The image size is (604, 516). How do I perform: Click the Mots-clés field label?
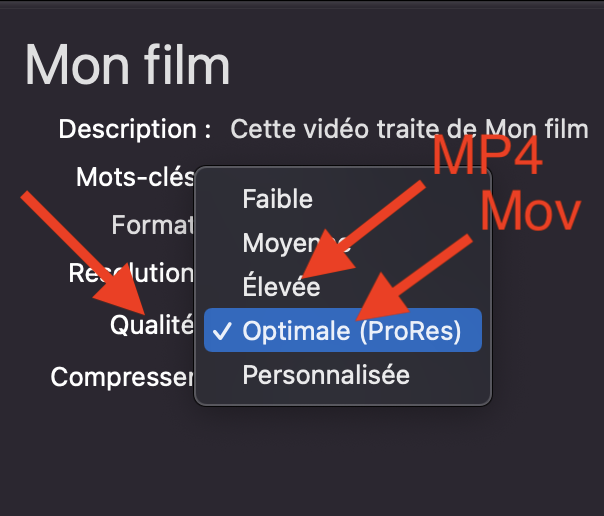click(135, 177)
